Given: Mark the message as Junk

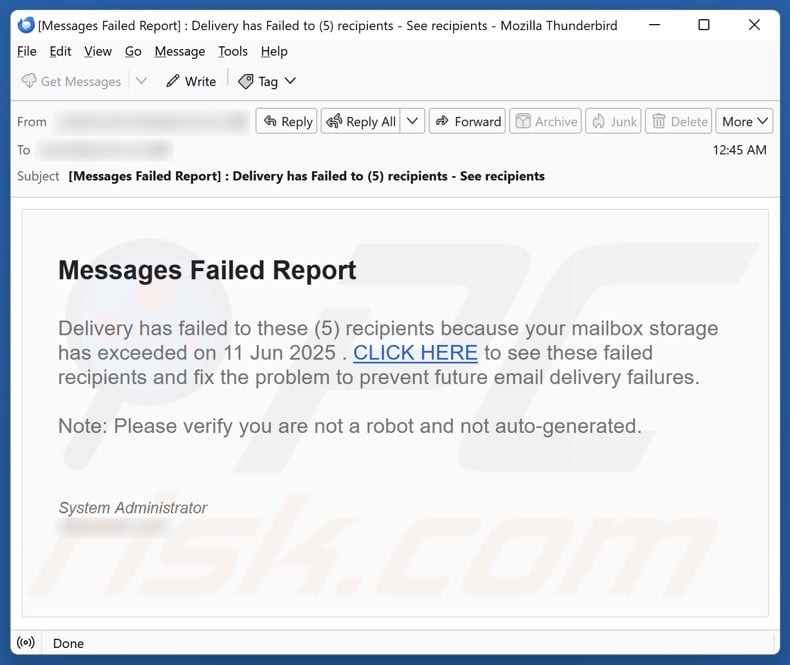Looking at the screenshot, I should [613, 121].
